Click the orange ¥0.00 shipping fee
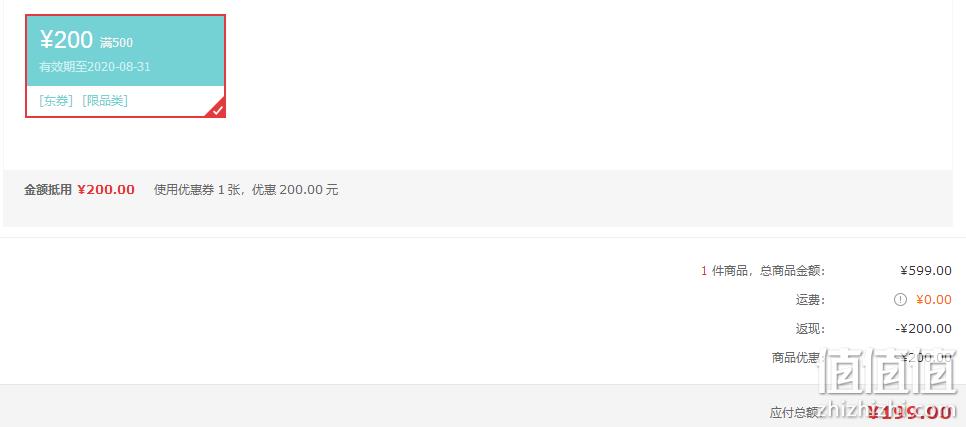Screen dimensions: 966x427 933,300
